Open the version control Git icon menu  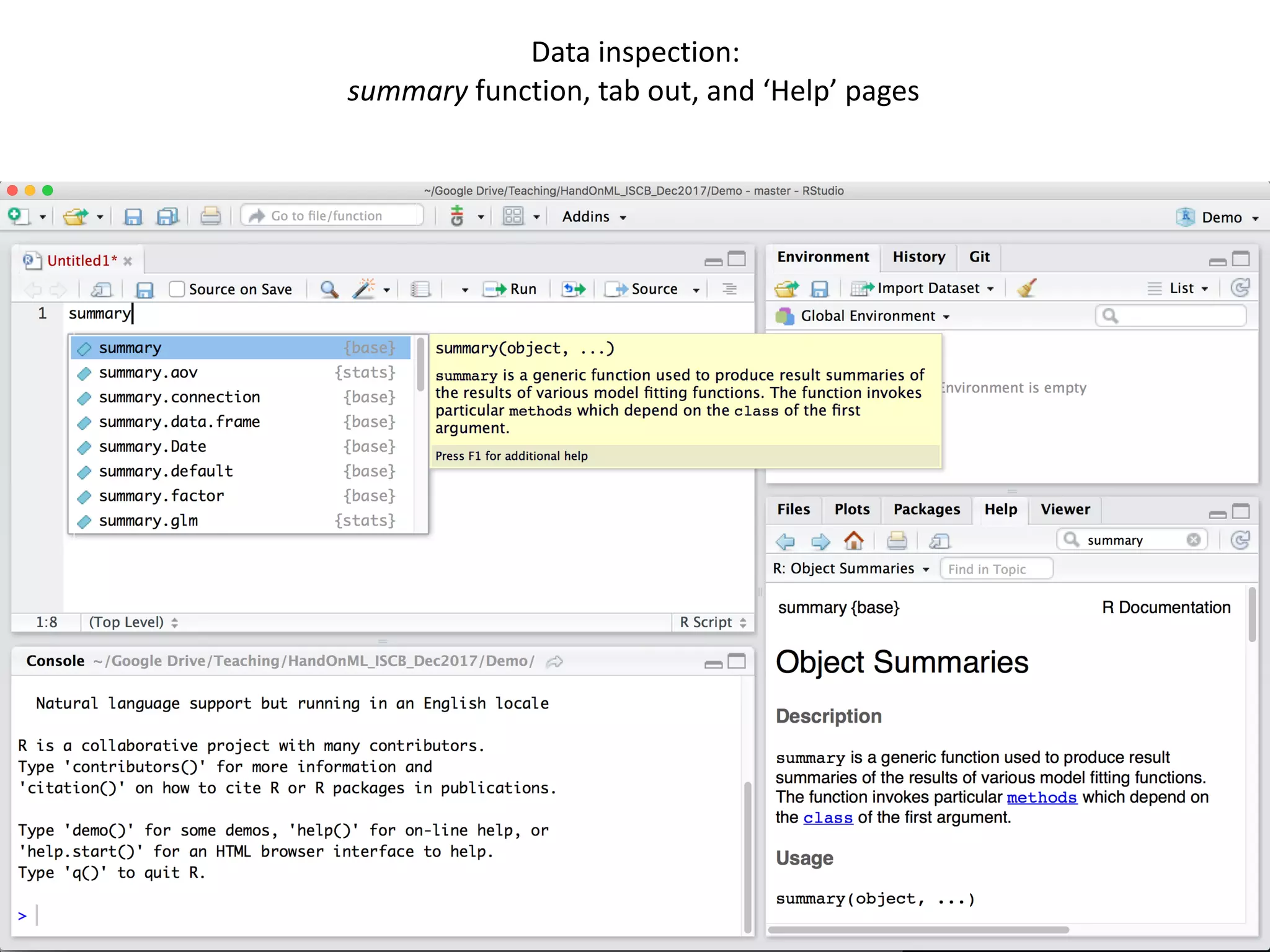[x=457, y=216]
